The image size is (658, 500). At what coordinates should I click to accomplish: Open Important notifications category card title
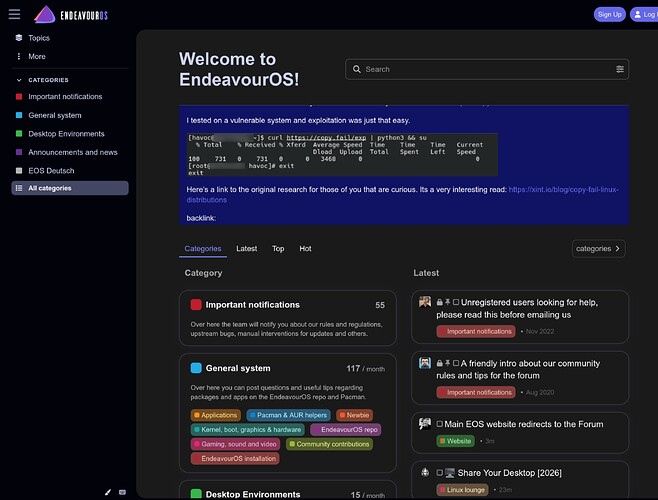252,305
